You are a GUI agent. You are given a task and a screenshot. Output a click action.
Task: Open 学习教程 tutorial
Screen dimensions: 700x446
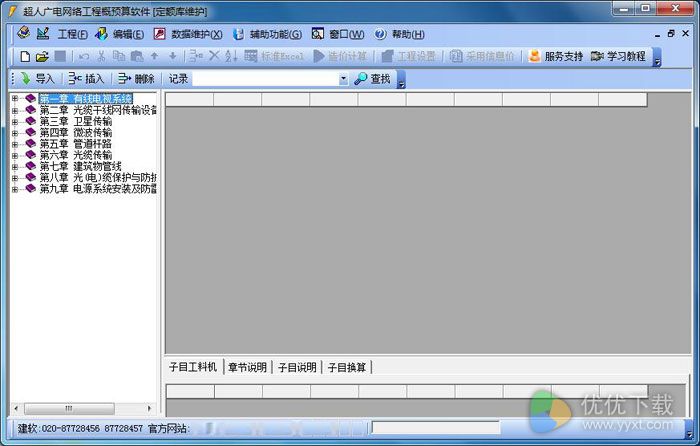coord(618,56)
